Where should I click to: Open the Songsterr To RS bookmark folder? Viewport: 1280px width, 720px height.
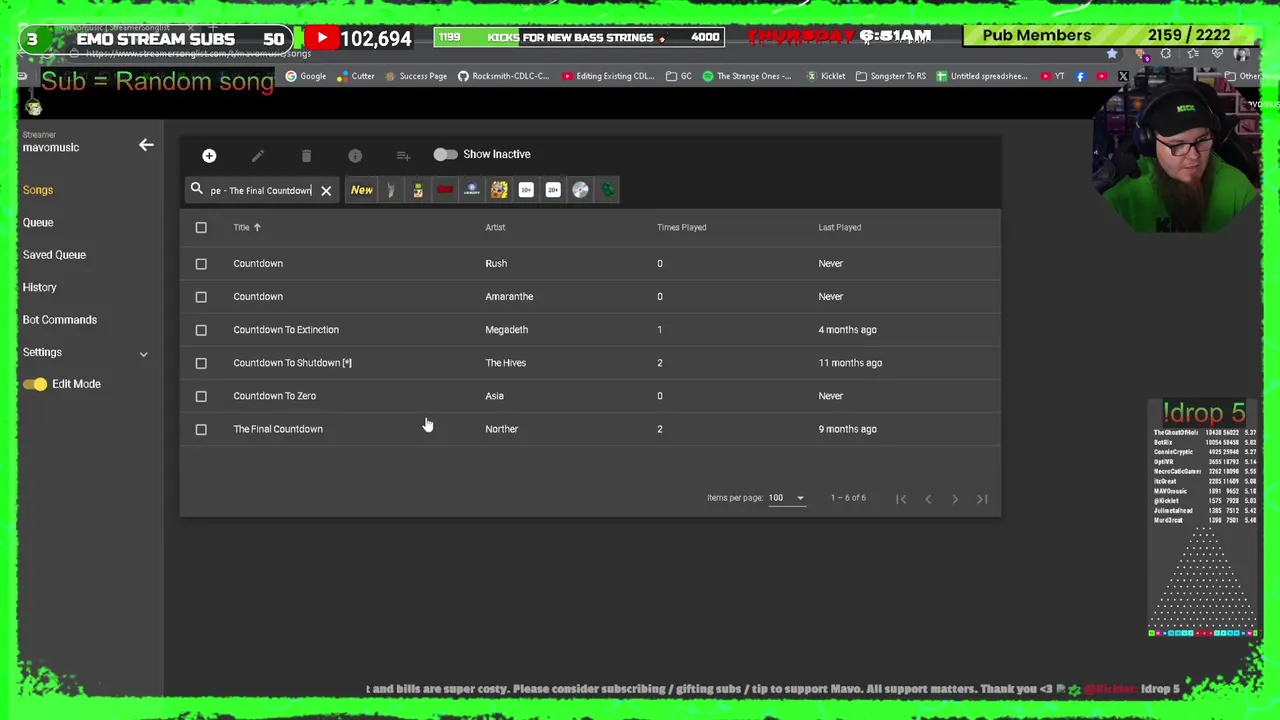point(891,76)
